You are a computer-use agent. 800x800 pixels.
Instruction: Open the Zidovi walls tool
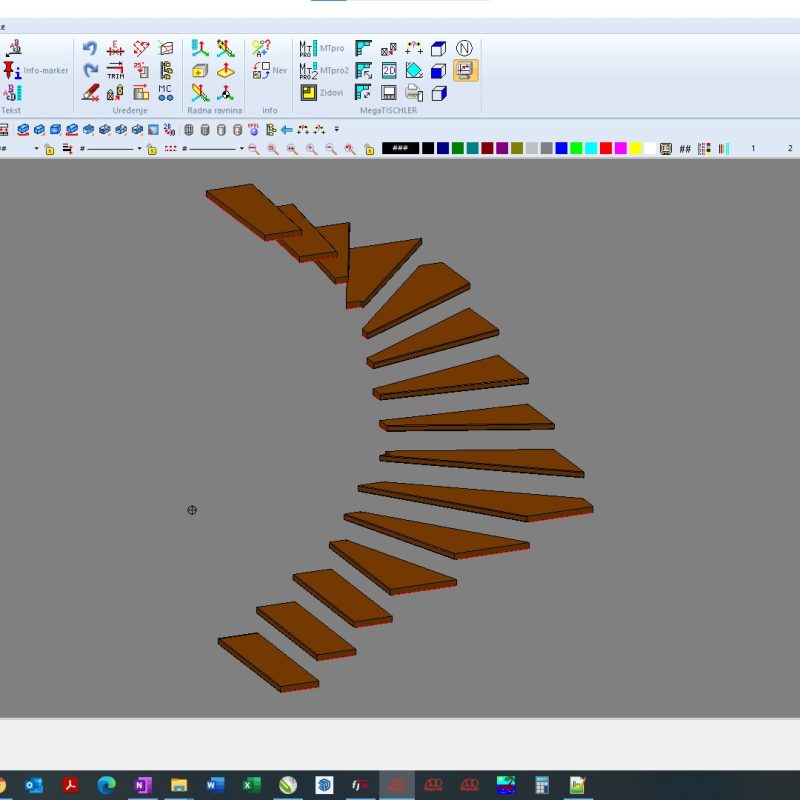point(322,92)
